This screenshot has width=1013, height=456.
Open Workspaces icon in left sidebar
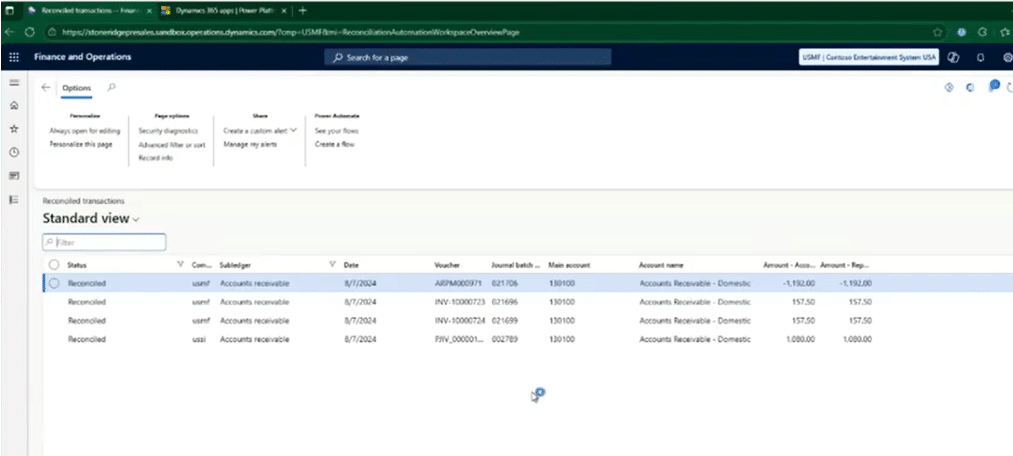(x=14, y=176)
